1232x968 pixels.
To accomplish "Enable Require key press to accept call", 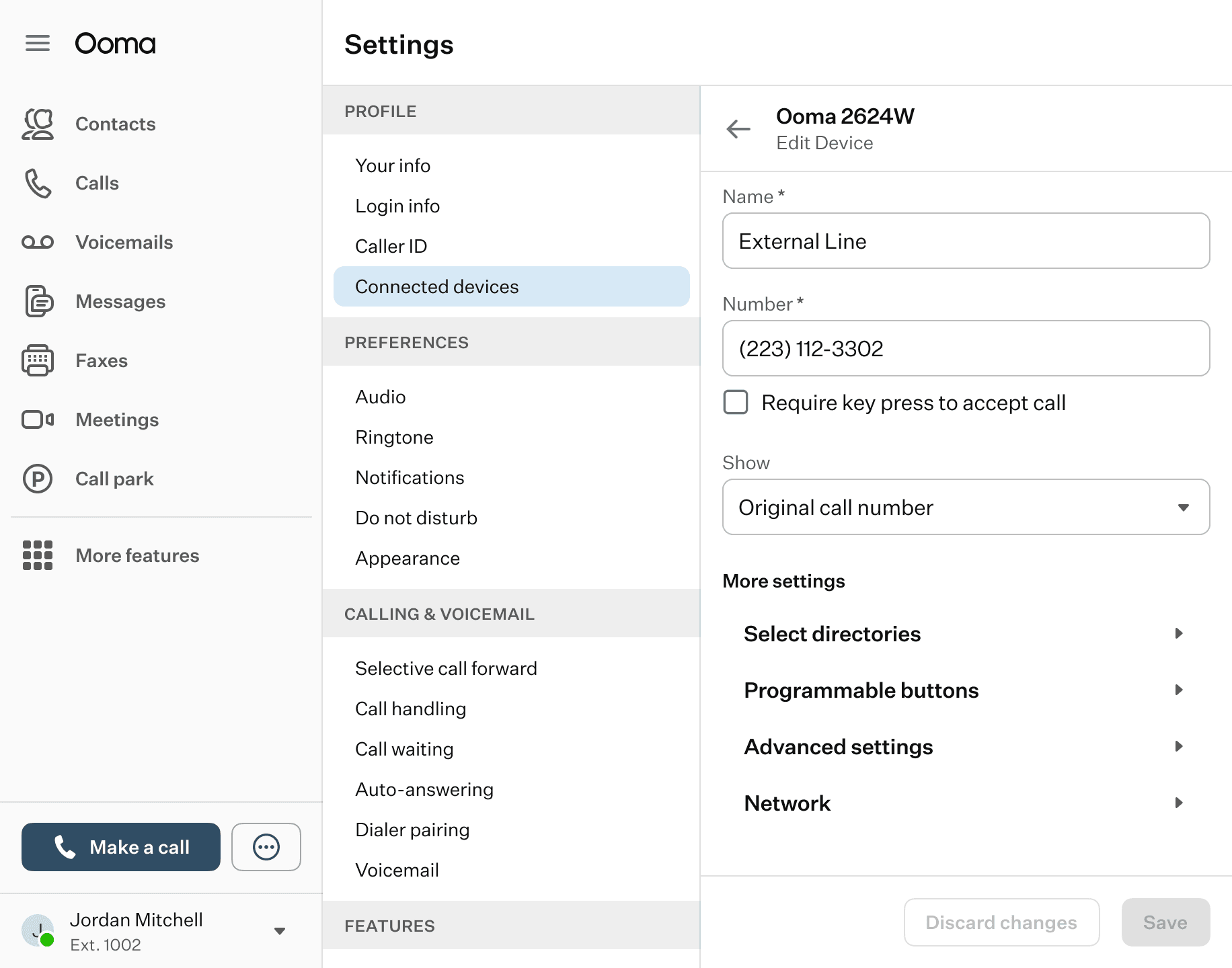I will click(736, 403).
